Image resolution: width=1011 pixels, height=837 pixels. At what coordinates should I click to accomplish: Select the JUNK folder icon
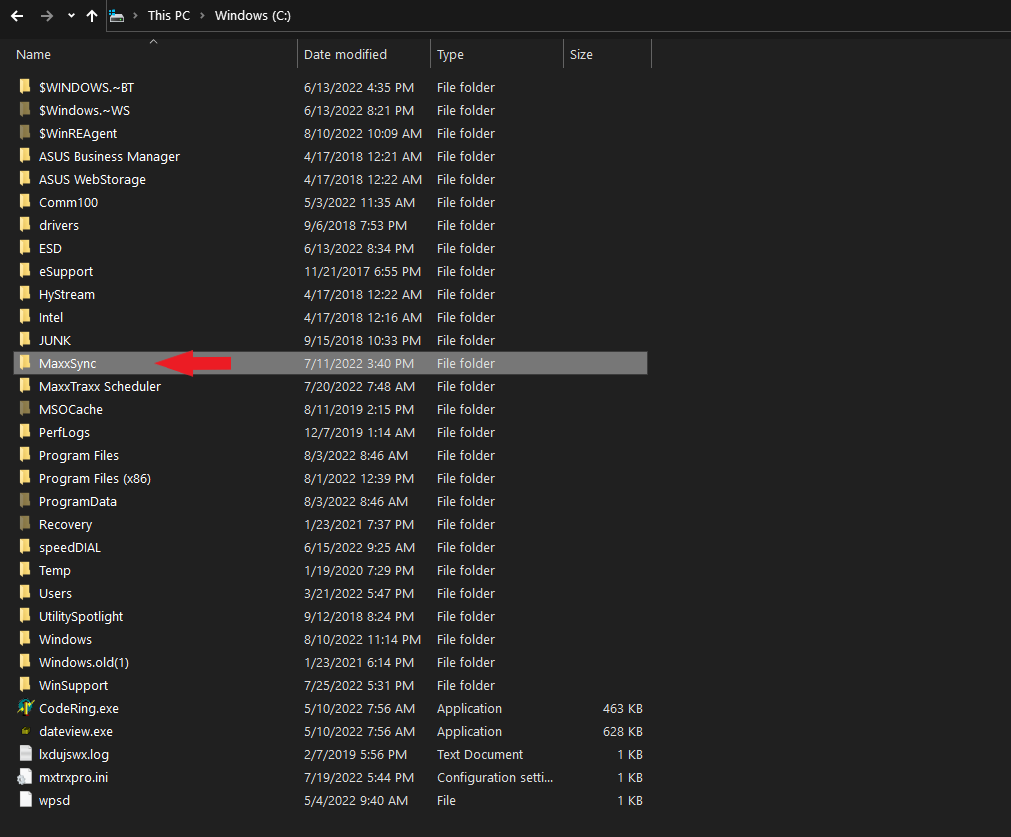[25, 340]
